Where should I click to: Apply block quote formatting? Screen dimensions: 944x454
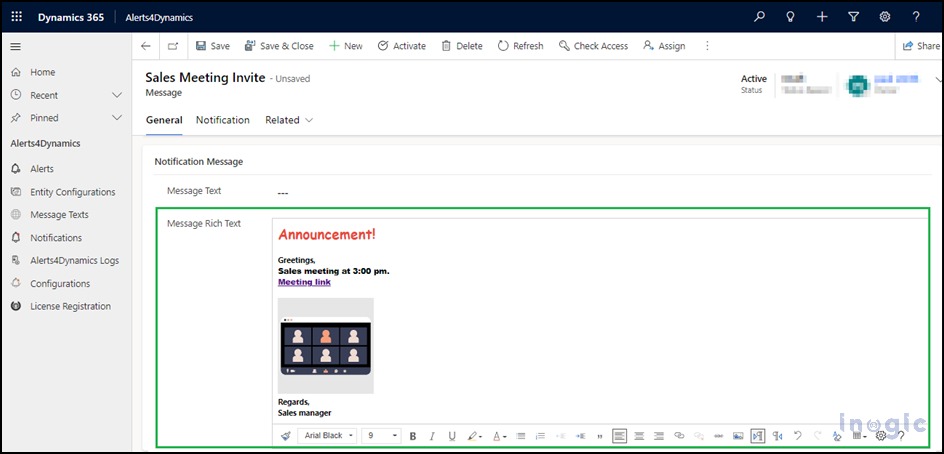[600, 435]
